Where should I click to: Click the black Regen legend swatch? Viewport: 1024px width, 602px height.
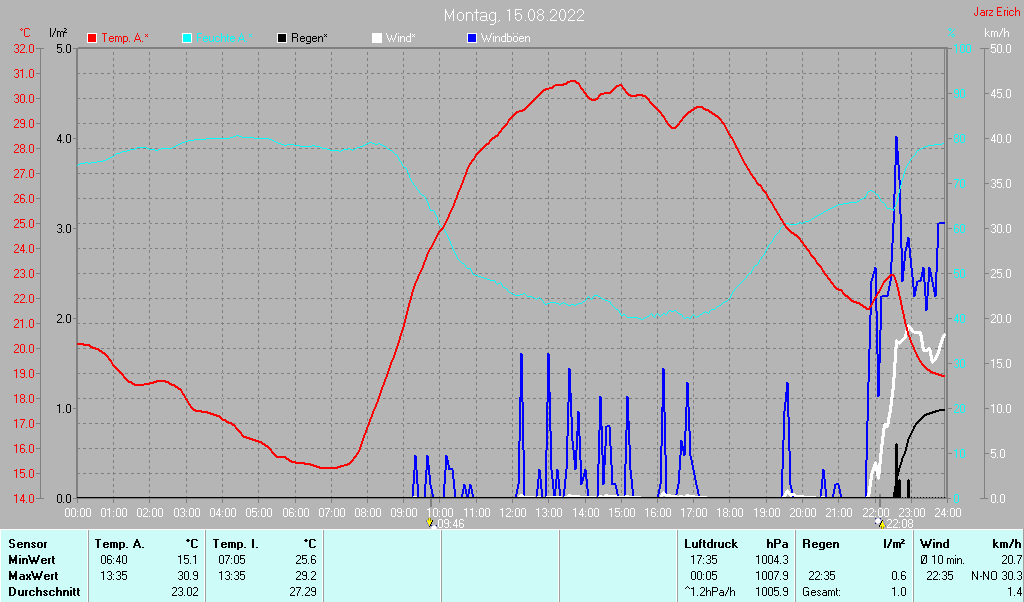[283, 38]
